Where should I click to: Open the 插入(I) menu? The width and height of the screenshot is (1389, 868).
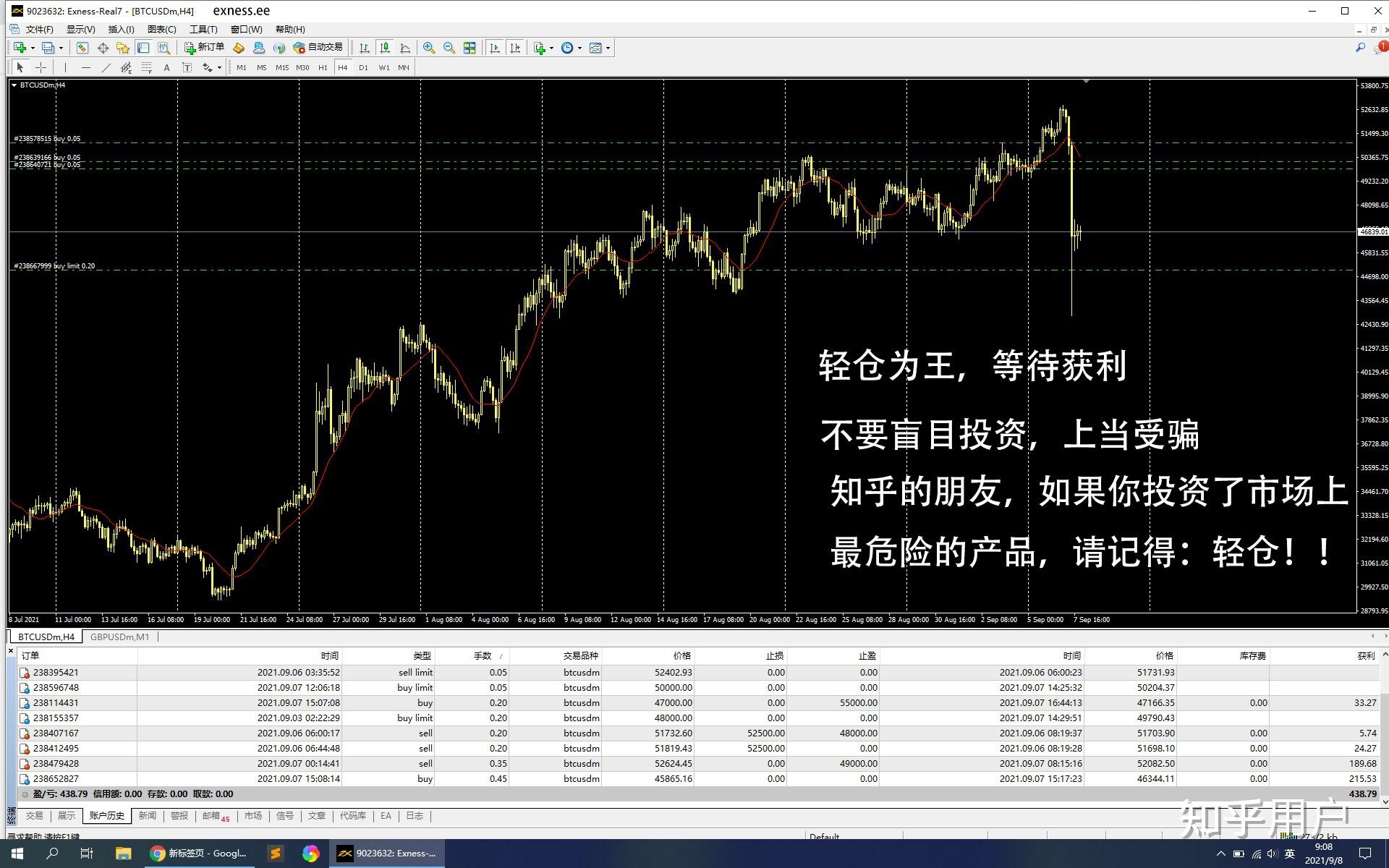pyautogui.click(x=121, y=30)
